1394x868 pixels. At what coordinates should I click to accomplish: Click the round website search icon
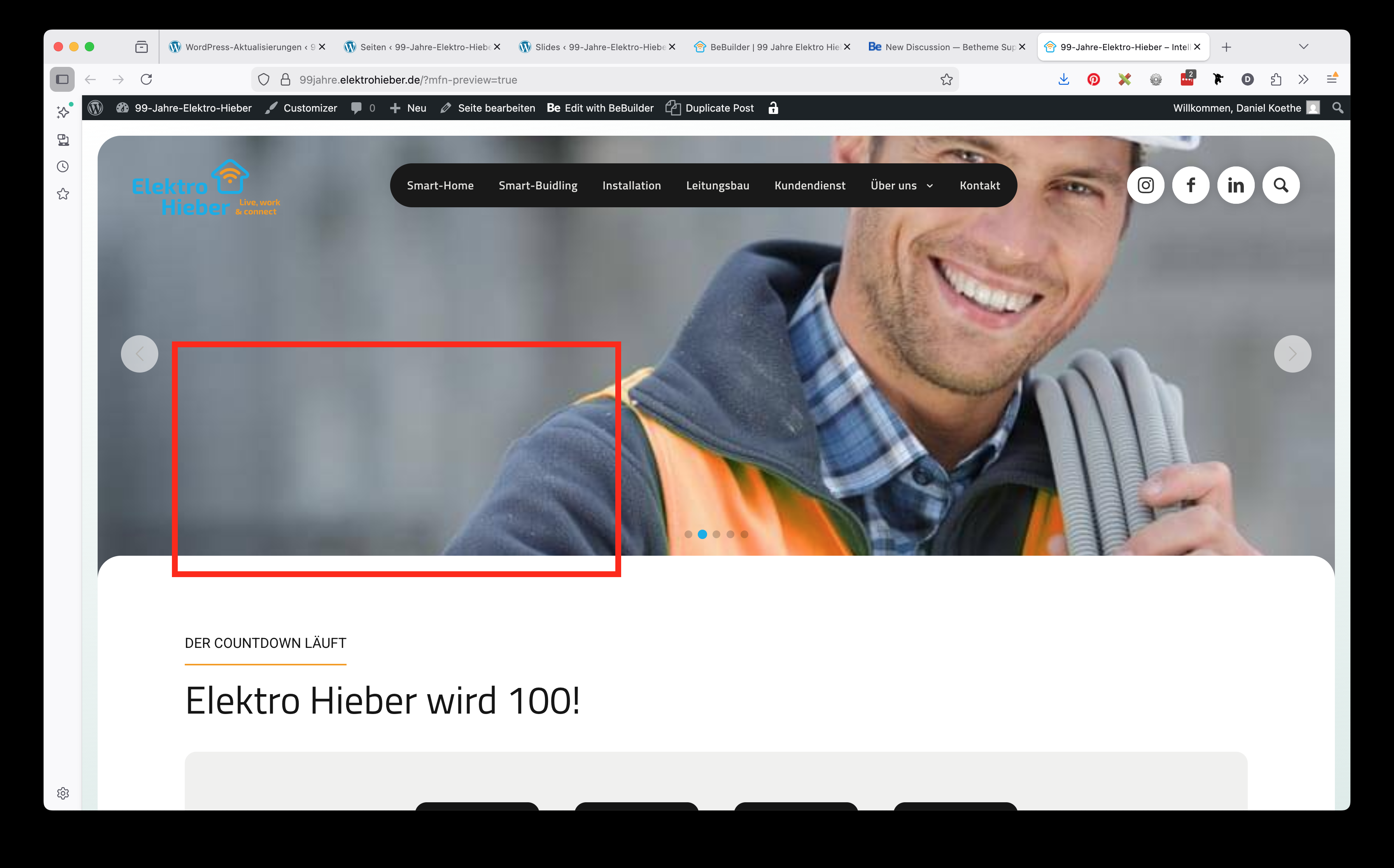click(x=1281, y=185)
